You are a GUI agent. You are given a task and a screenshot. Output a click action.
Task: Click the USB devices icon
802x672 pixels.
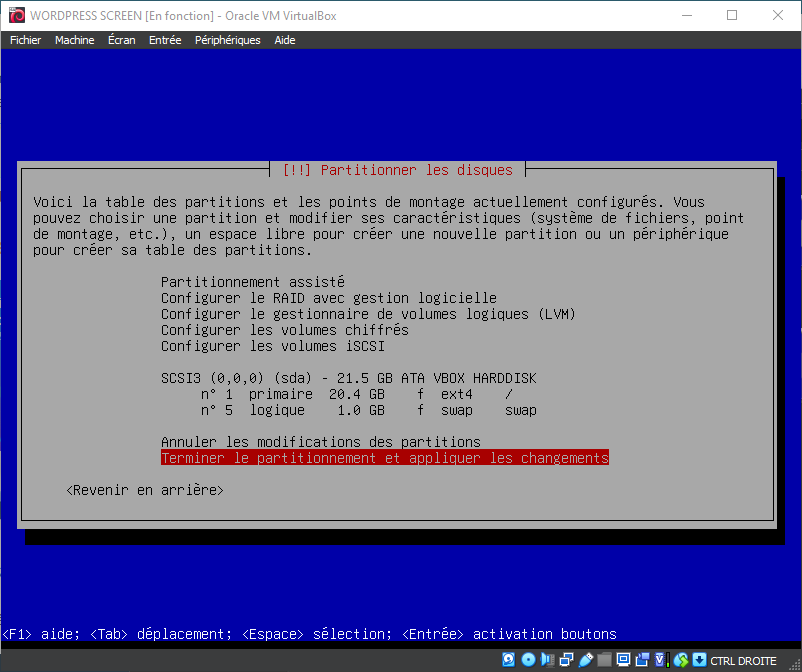point(586,660)
